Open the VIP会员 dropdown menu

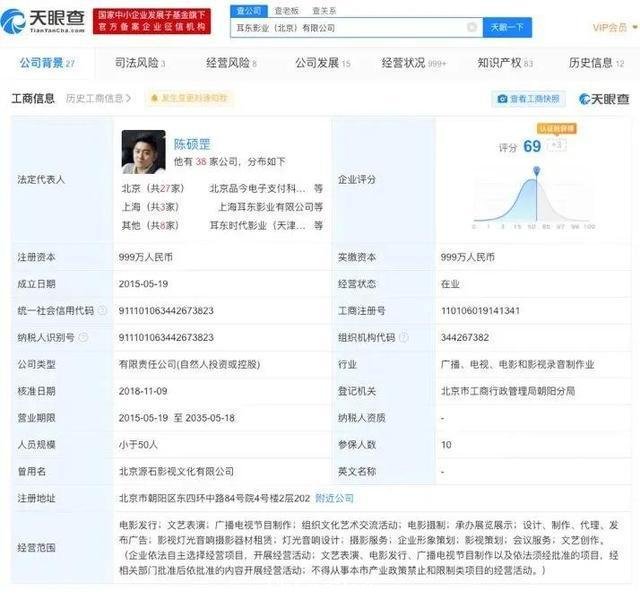(x=615, y=27)
